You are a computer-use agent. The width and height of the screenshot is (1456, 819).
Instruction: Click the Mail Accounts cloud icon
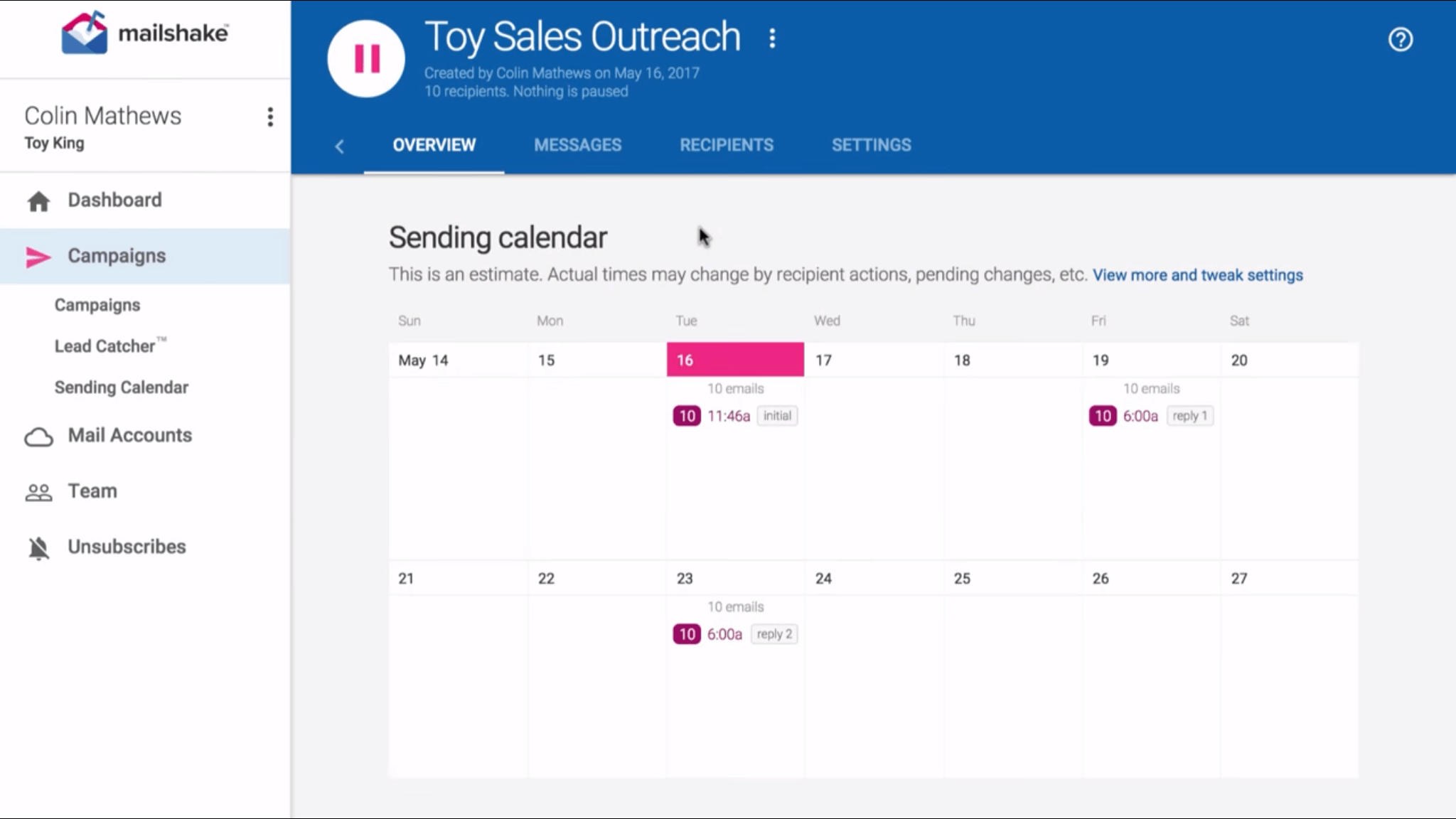[x=38, y=435]
